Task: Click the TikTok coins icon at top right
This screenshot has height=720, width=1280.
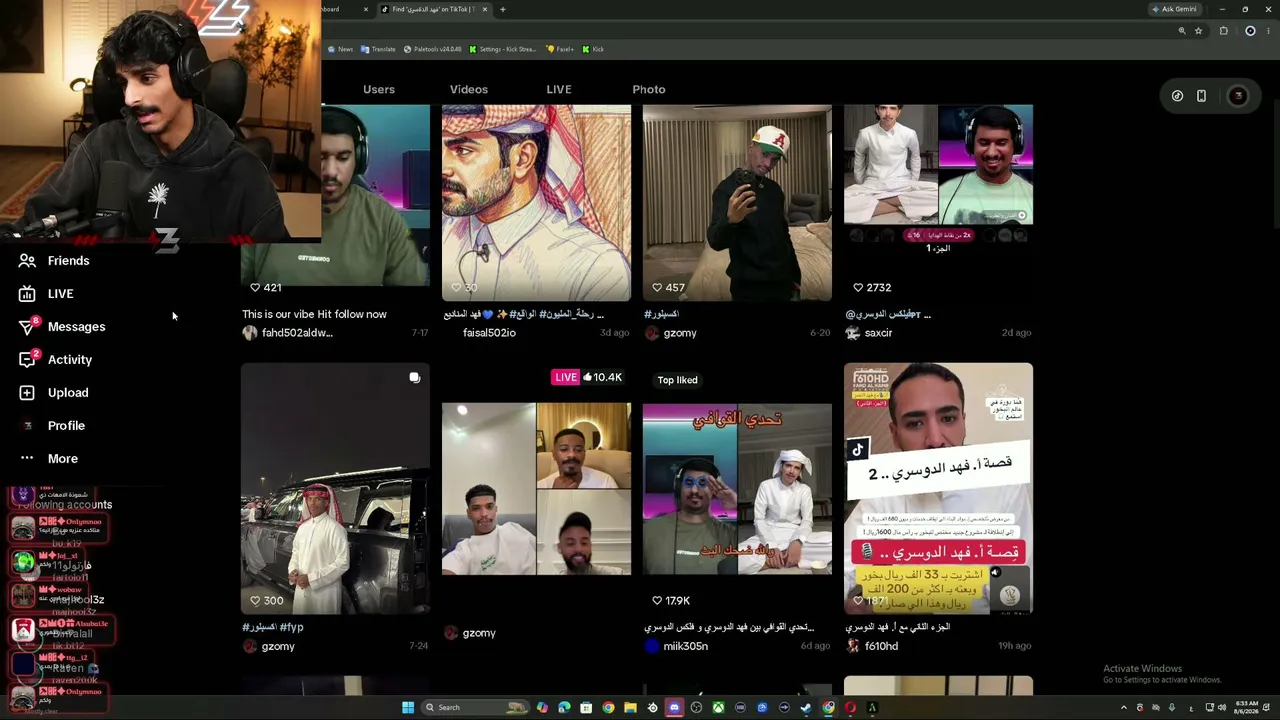Action: 1177,96
